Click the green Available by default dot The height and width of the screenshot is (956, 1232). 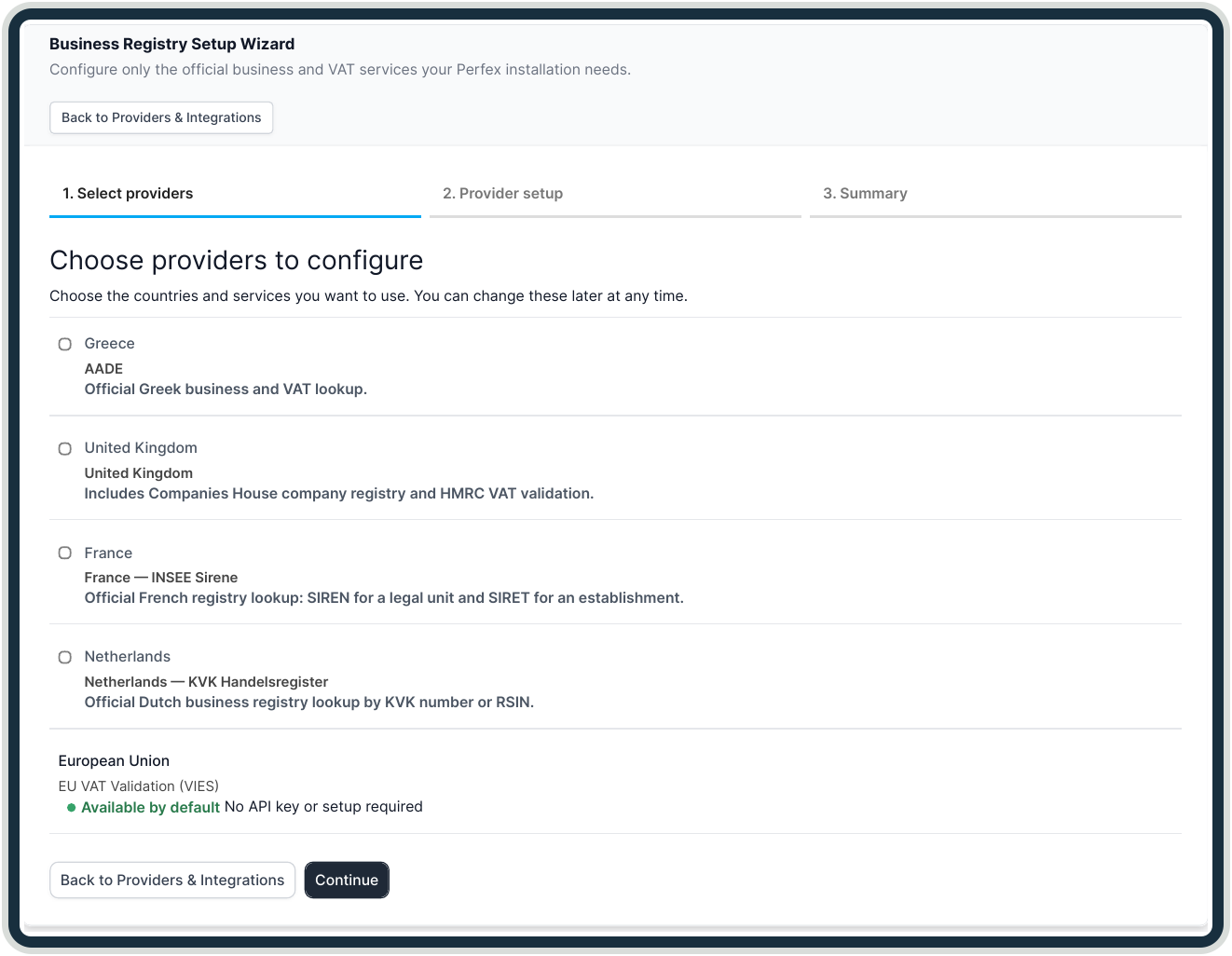pos(71,808)
